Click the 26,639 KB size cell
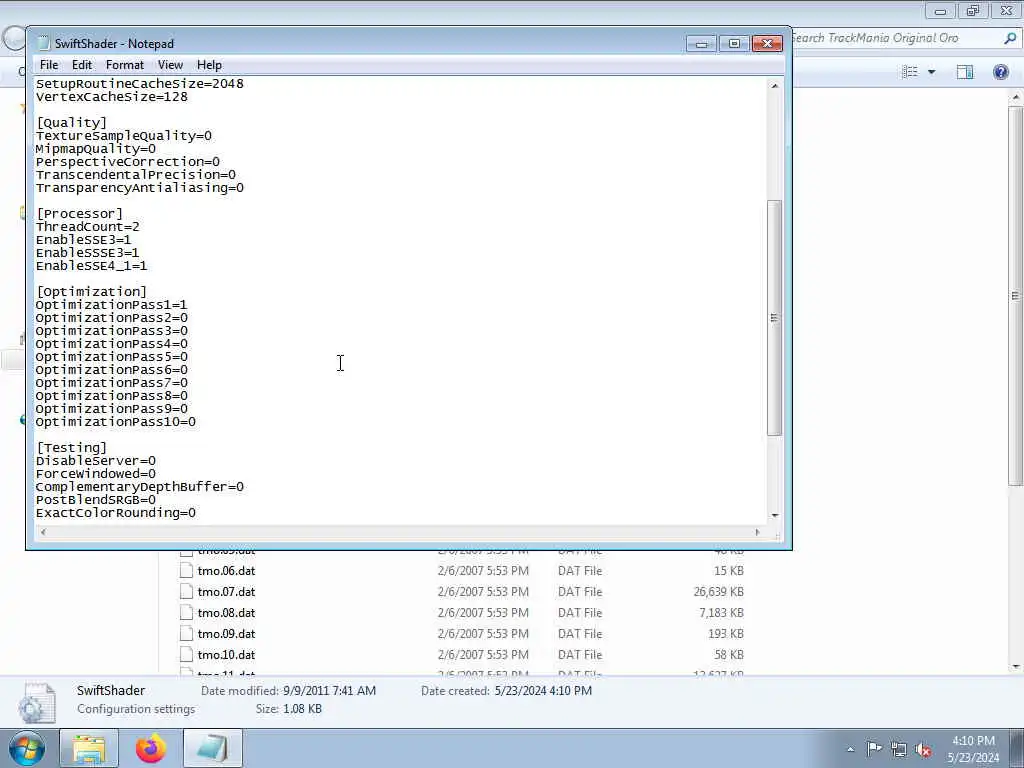Screen dimensions: 1024x768 (x=718, y=592)
